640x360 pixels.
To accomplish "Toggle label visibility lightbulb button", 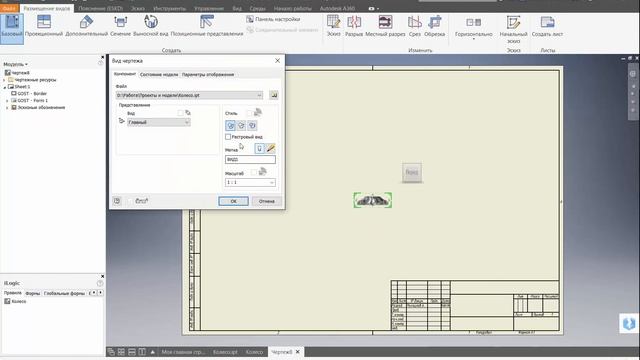I will tap(260, 149).
